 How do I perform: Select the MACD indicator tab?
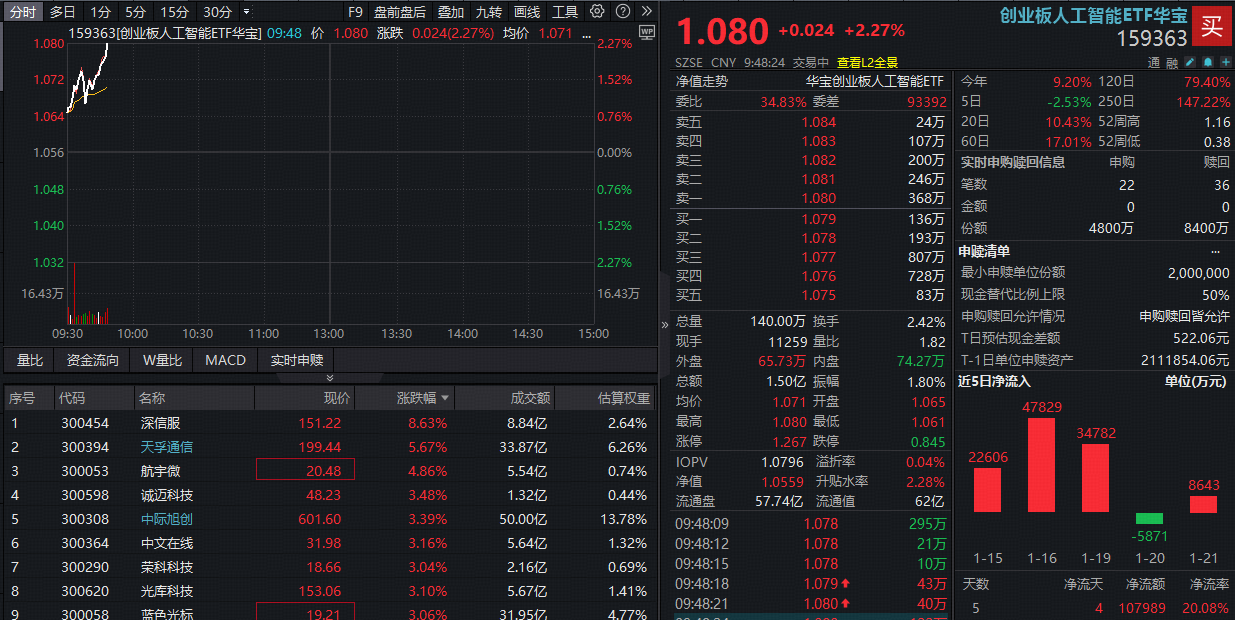(225, 360)
